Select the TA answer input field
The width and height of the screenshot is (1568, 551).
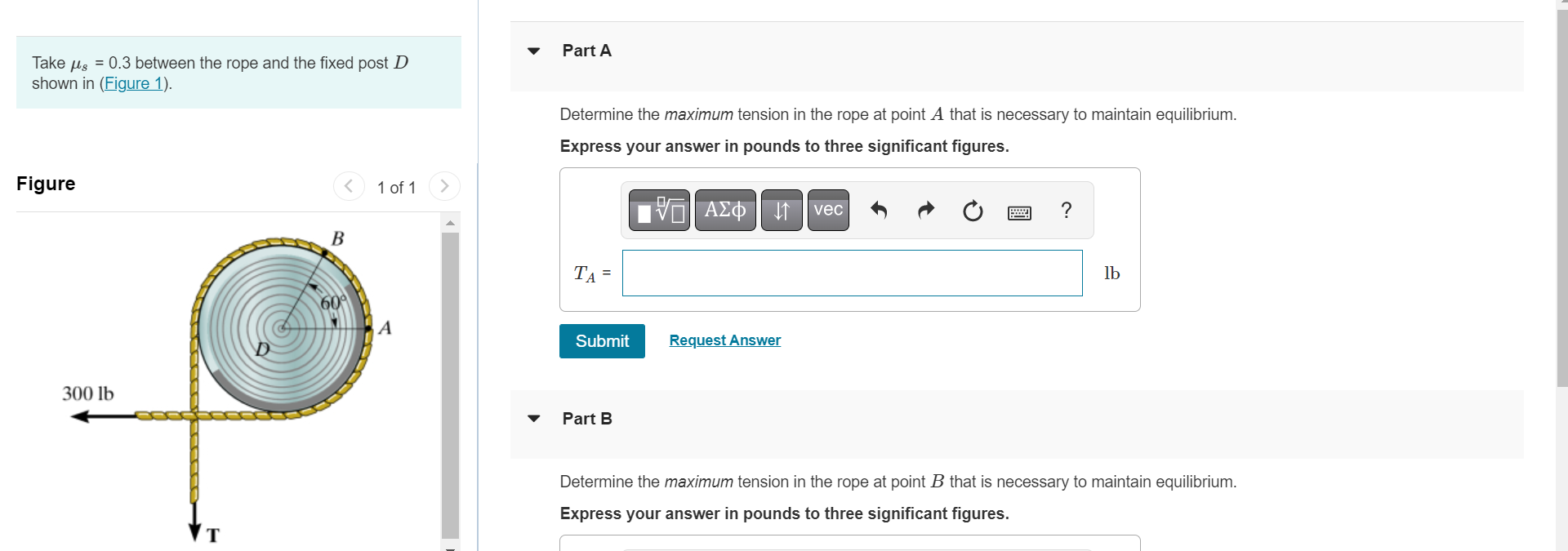852,273
